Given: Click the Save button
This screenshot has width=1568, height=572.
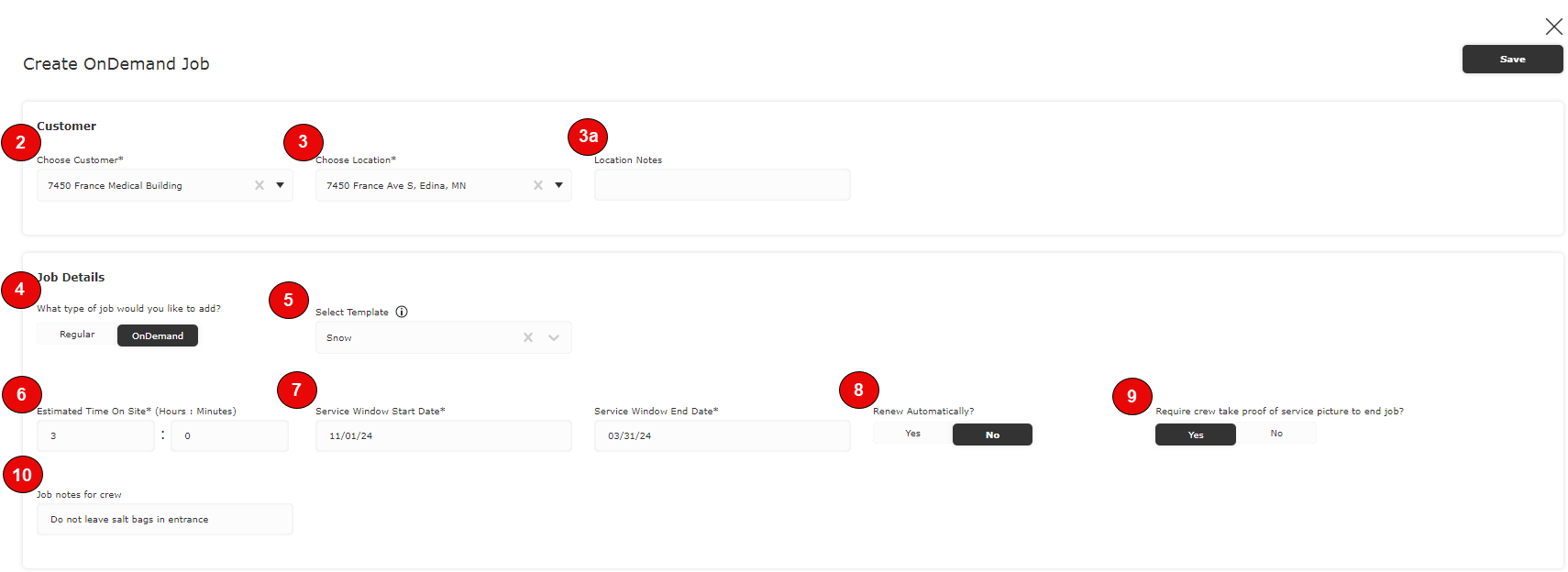Looking at the screenshot, I should click(1512, 60).
